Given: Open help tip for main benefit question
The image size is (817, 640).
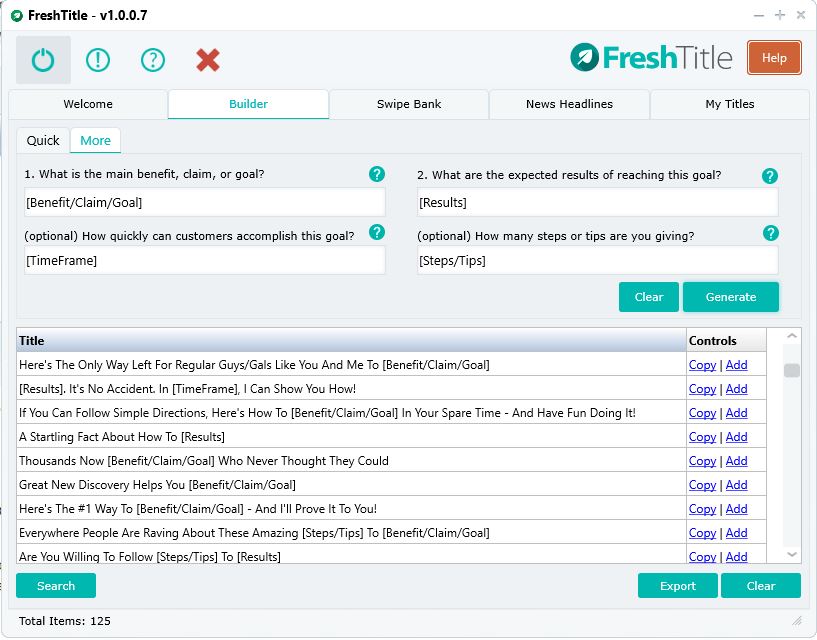Looking at the screenshot, I should pos(377,174).
